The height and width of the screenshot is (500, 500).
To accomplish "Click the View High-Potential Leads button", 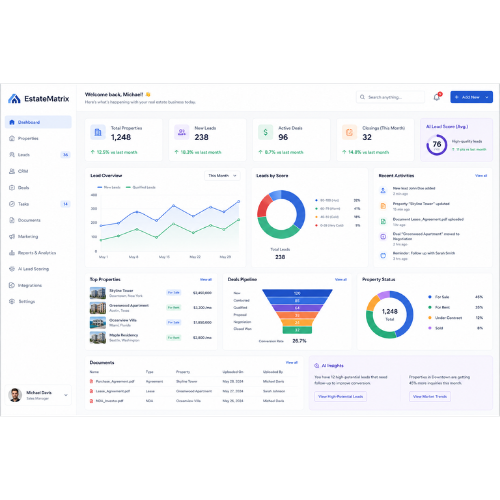I will [340, 396].
